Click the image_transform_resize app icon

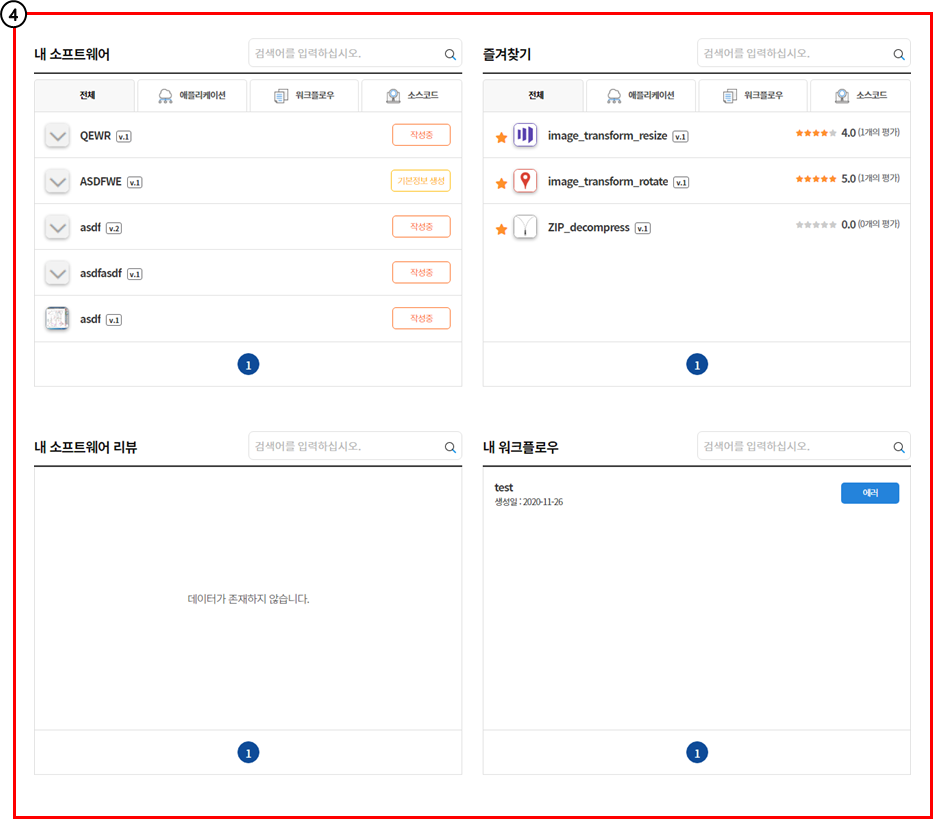click(526, 135)
